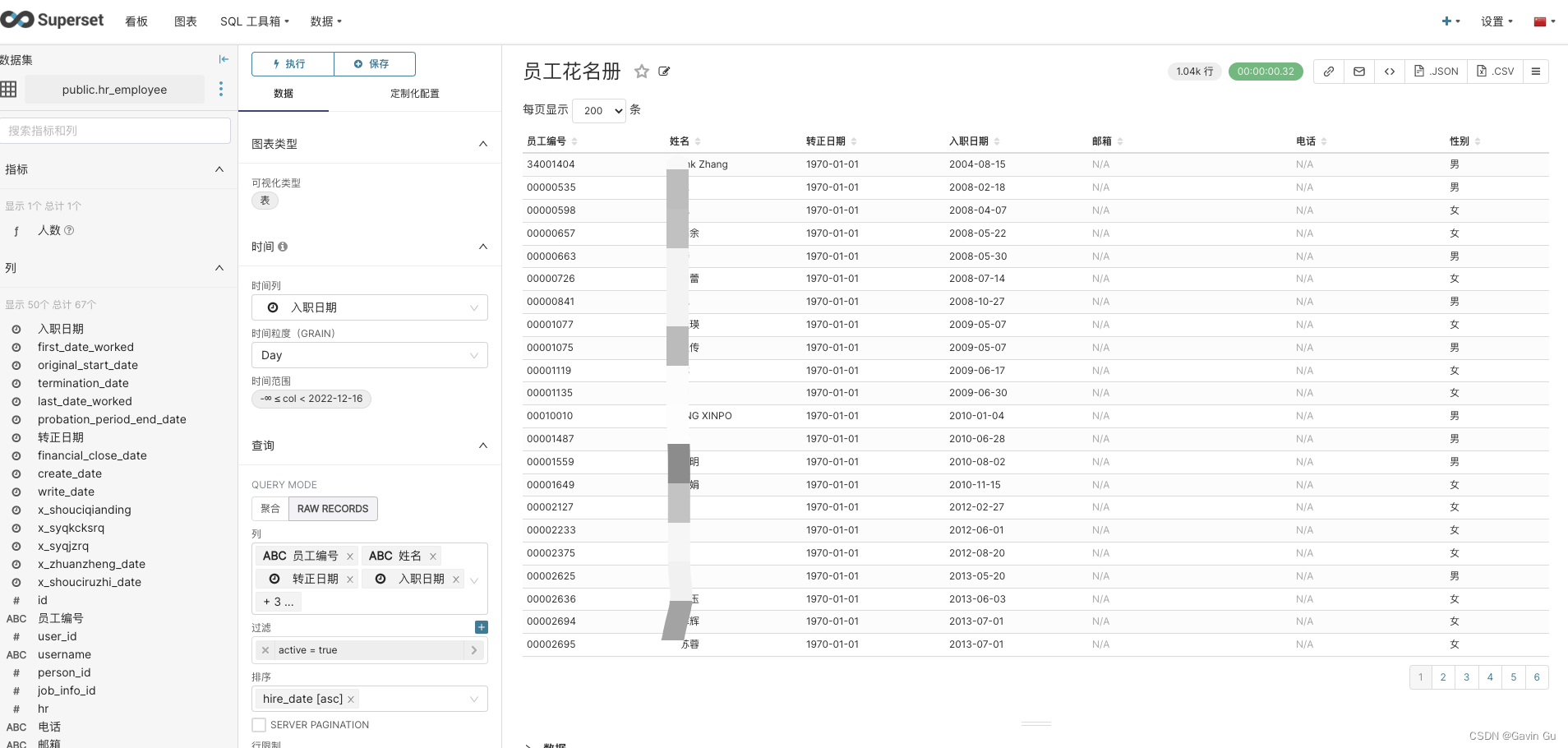
Task: Open rows-per-page 200 dropdown
Action: [599, 110]
